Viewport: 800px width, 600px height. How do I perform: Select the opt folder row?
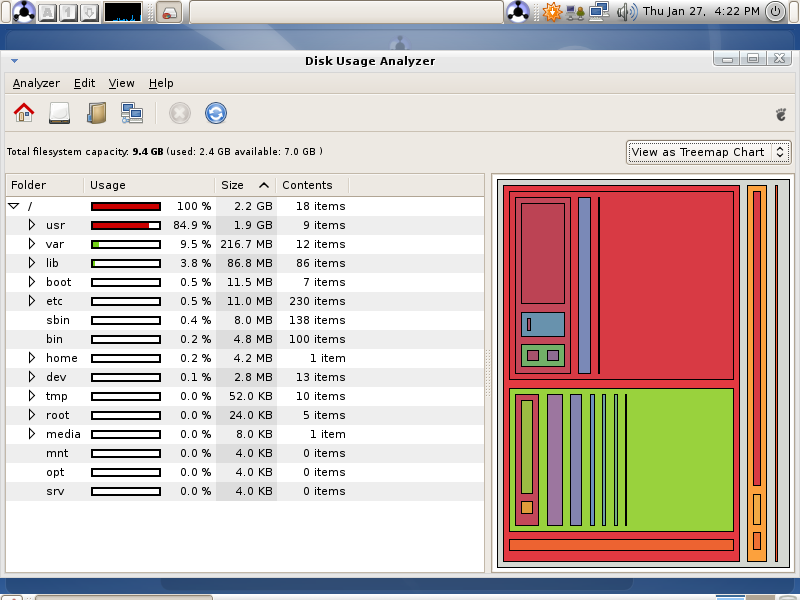(x=245, y=472)
